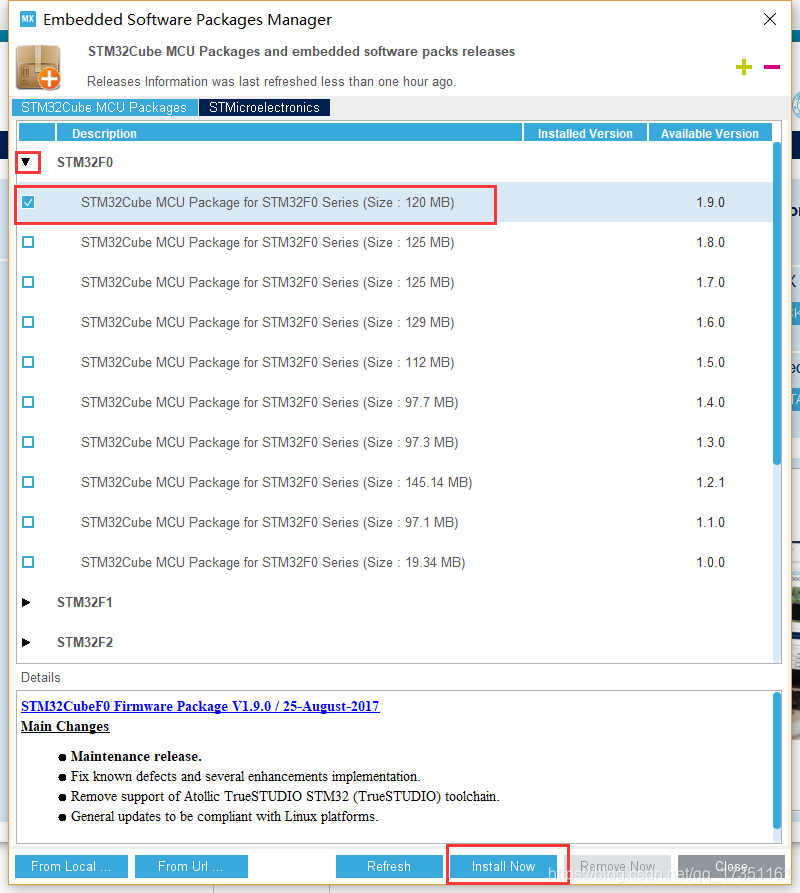Click the Details pane vertical scrollbar
Viewport: 800px width, 893px height.
777,760
